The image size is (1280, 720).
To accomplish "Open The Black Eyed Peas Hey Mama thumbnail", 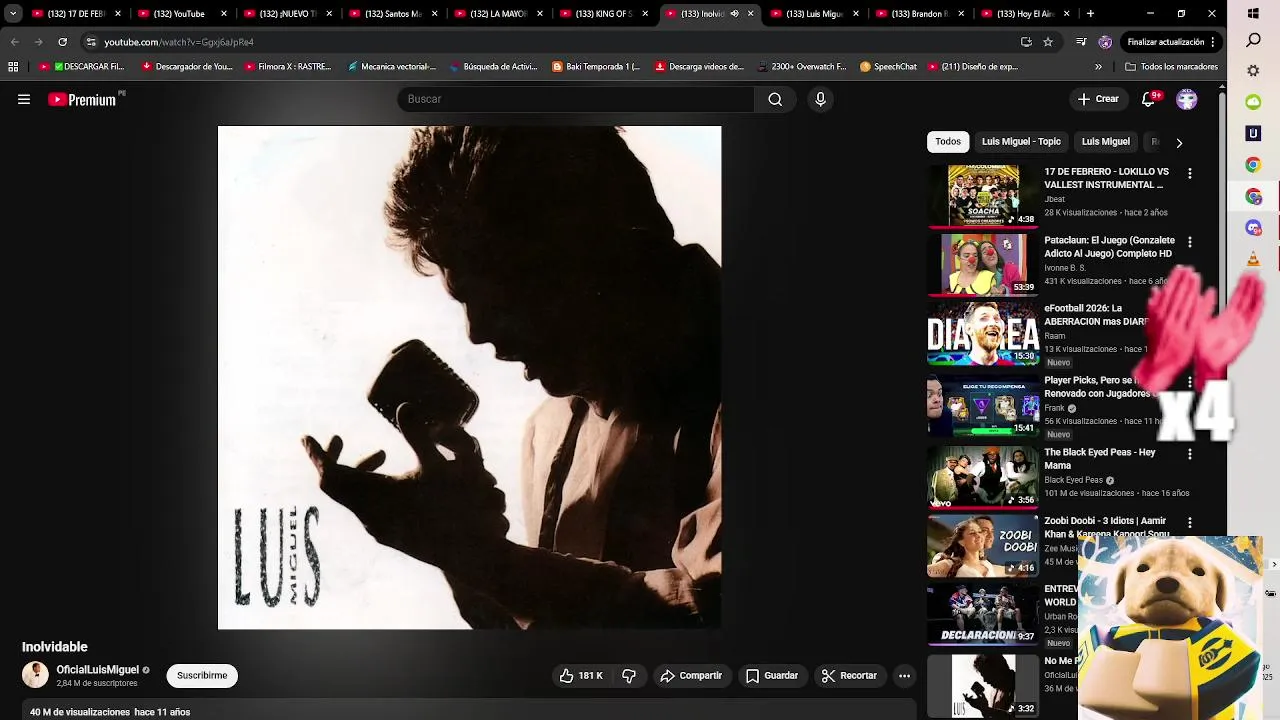I will click(983, 477).
